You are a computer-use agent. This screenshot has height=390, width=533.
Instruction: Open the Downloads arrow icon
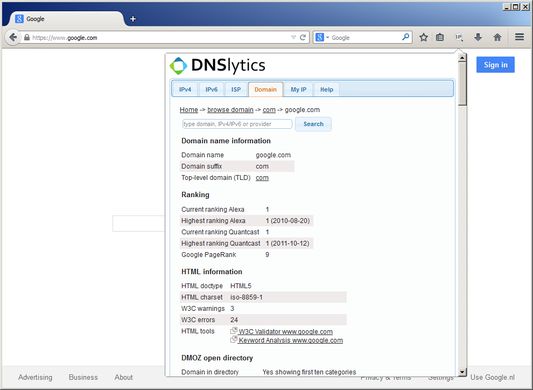click(x=478, y=37)
